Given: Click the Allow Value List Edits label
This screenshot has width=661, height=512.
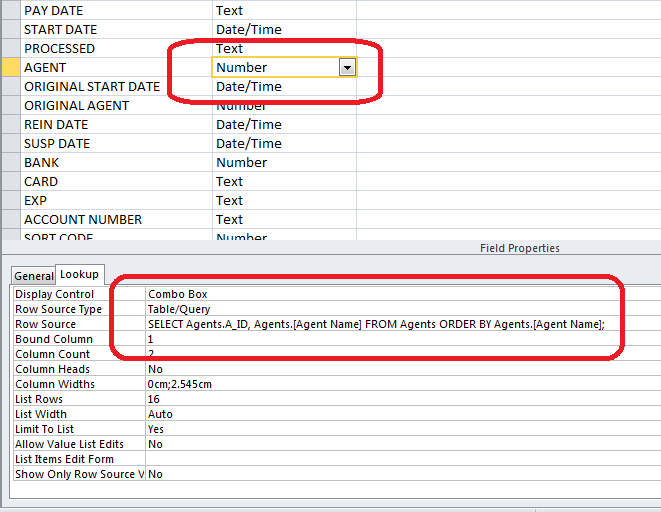Looking at the screenshot, I should click(x=70, y=444).
